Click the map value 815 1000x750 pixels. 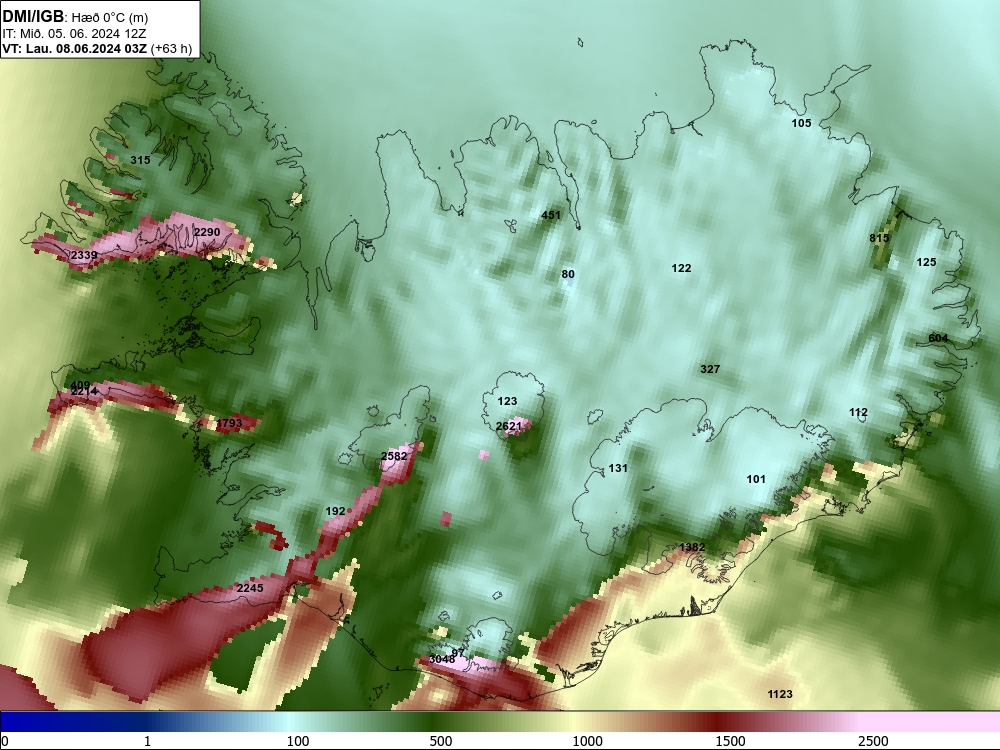879,238
